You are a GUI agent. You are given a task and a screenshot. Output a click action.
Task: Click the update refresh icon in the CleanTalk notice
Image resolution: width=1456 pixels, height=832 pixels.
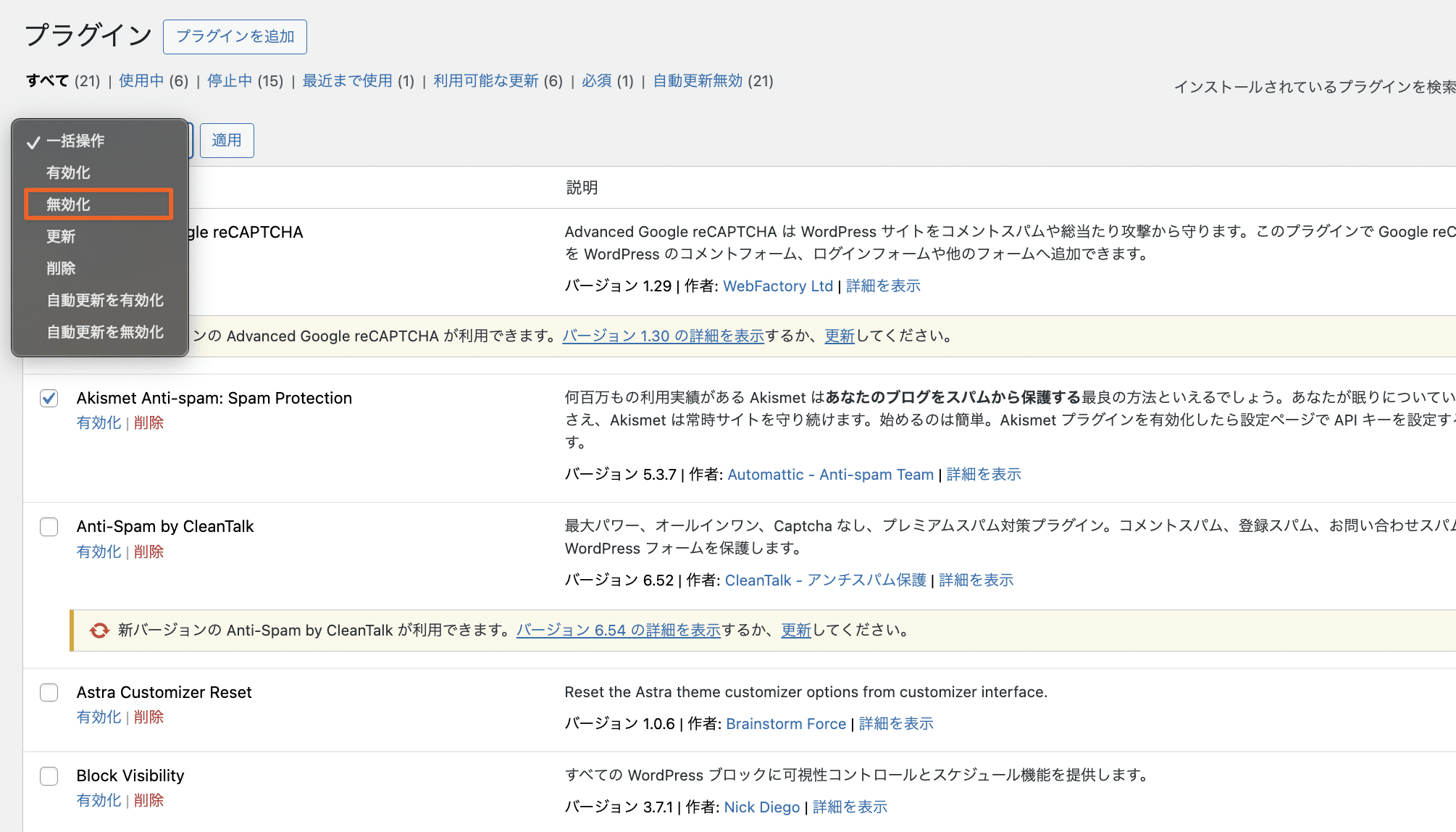pyautogui.click(x=98, y=631)
